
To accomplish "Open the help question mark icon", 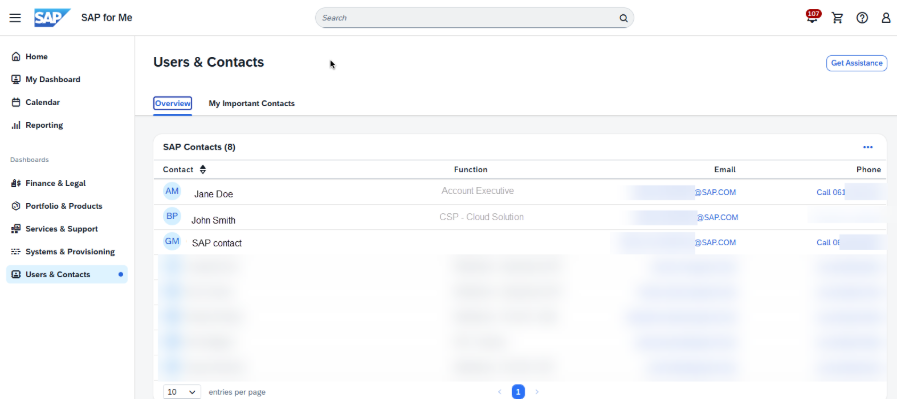I will click(x=862, y=18).
